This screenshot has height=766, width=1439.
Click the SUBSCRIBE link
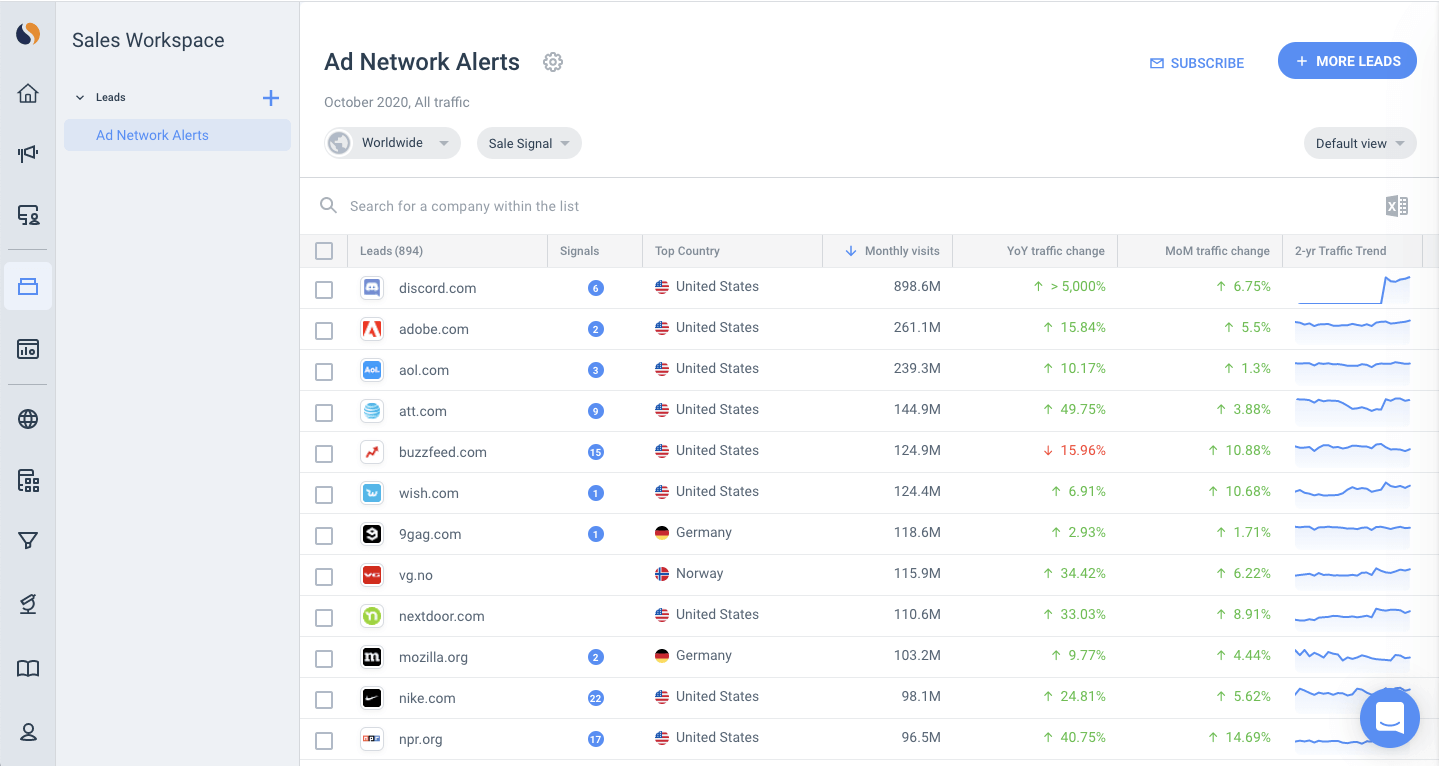pos(1197,63)
